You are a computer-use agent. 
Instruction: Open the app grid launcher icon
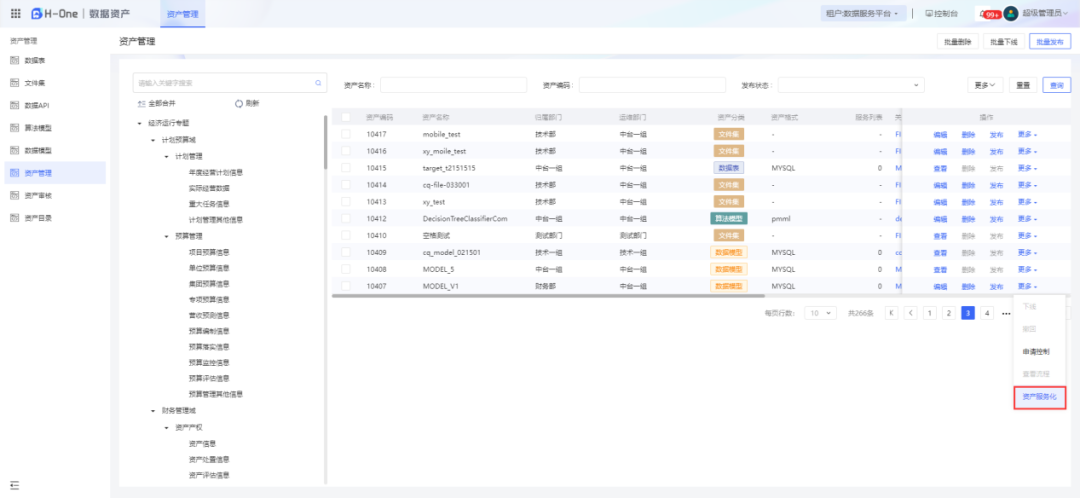pos(15,14)
